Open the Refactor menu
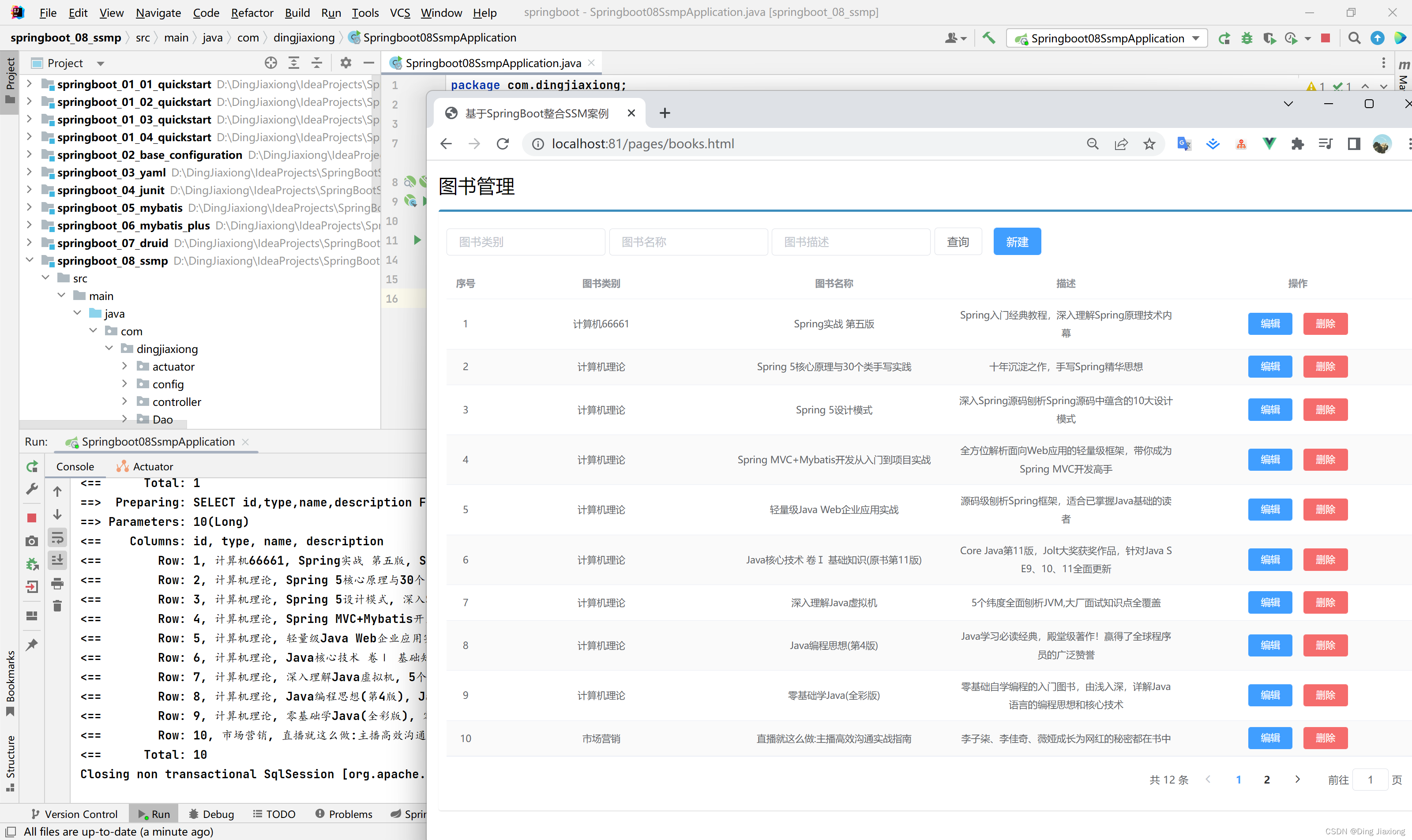This screenshot has height=840, width=1412. click(x=252, y=12)
